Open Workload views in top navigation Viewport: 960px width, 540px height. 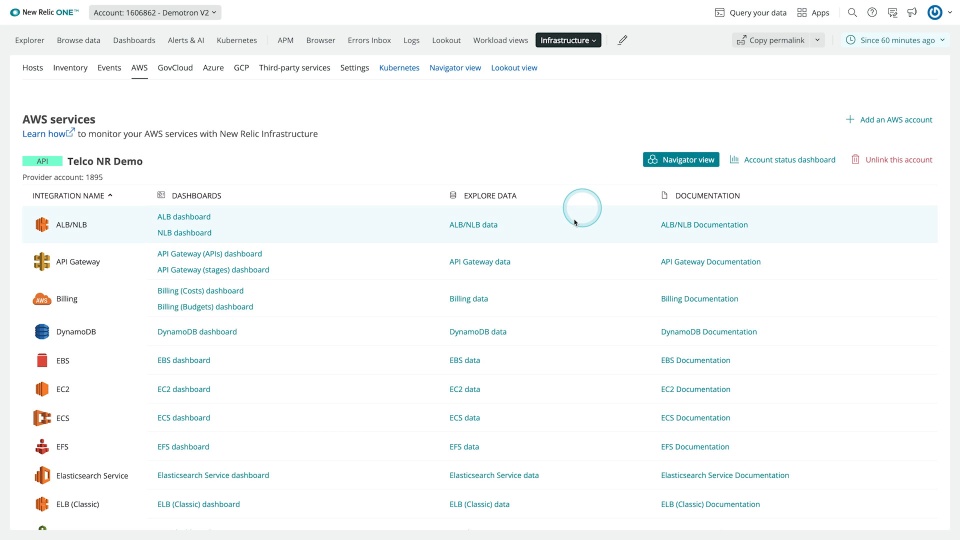[x=500, y=40]
